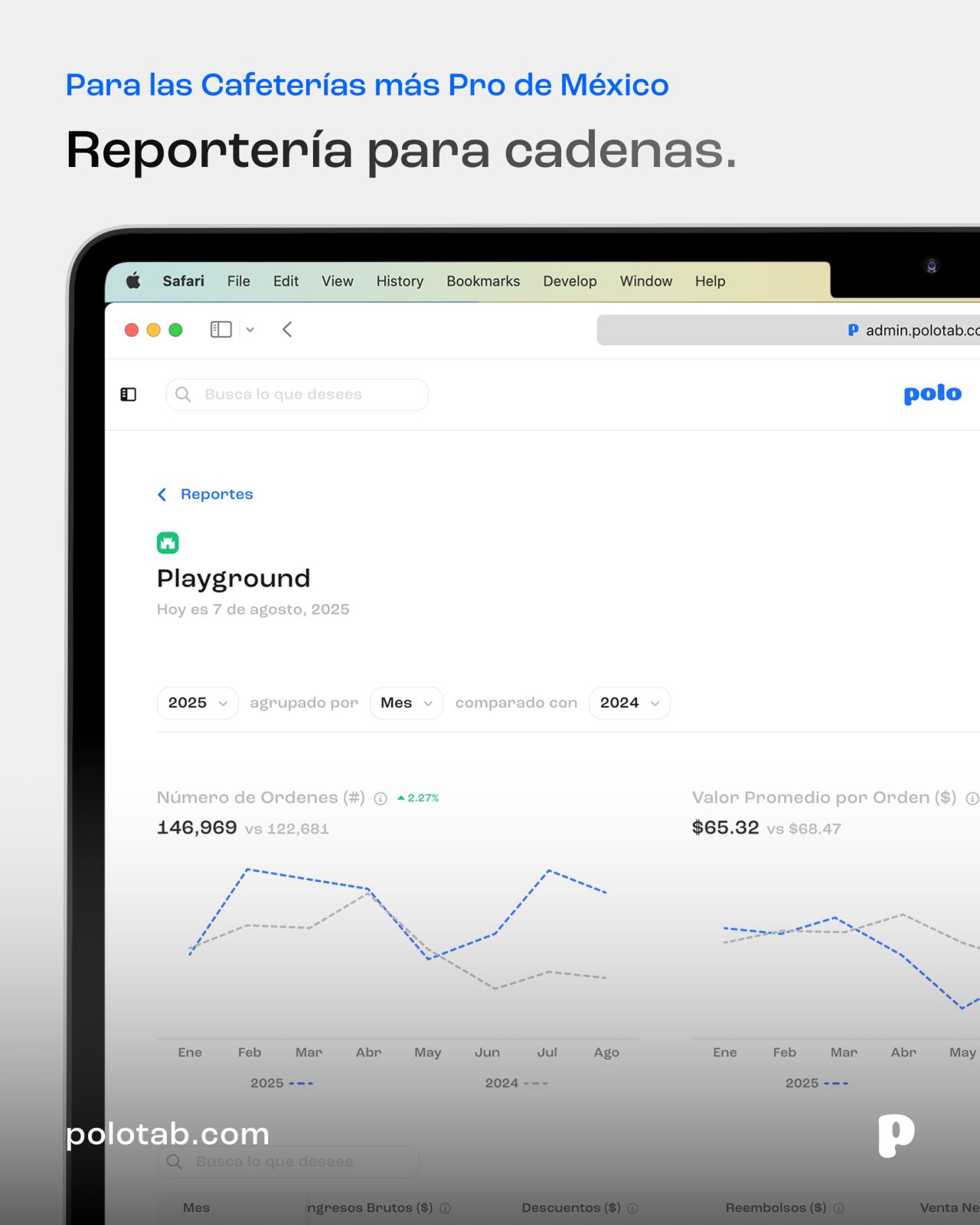Viewport: 980px width, 1225px height.
Task: Click the 'Reembolsos ($)' column header
Action: point(776,1207)
